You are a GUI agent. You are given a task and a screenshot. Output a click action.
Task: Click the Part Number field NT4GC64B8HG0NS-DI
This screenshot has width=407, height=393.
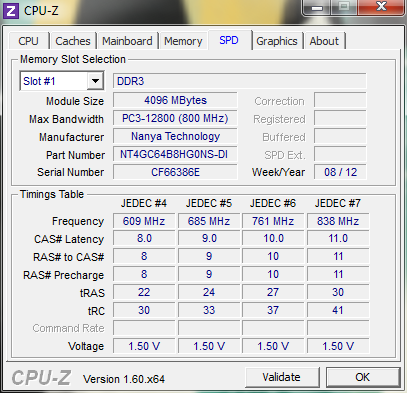[x=175, y=154]
